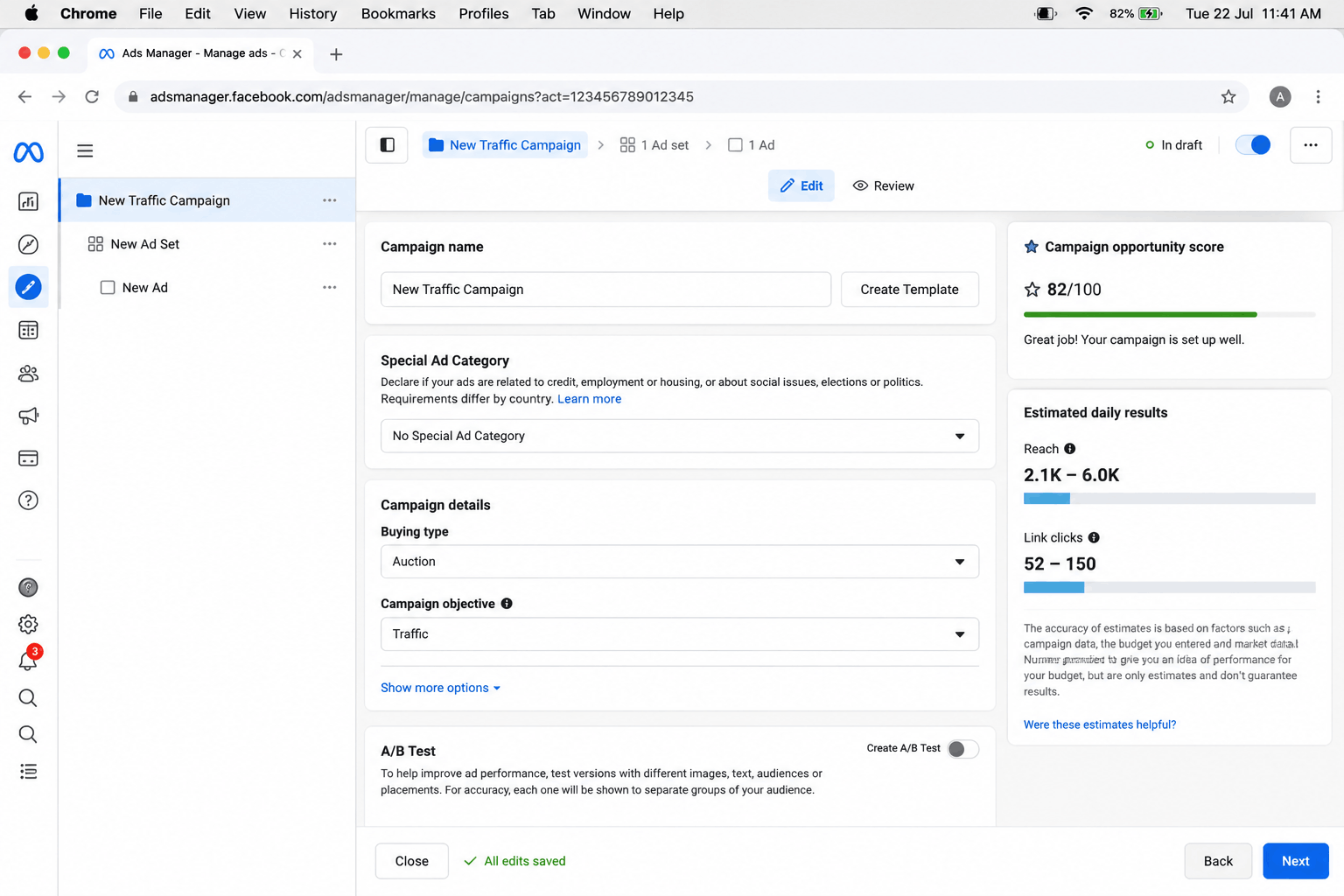This screenshot has height=896, width=1344.
Task: Expand Show more options
Action: [x=440, y=688]
